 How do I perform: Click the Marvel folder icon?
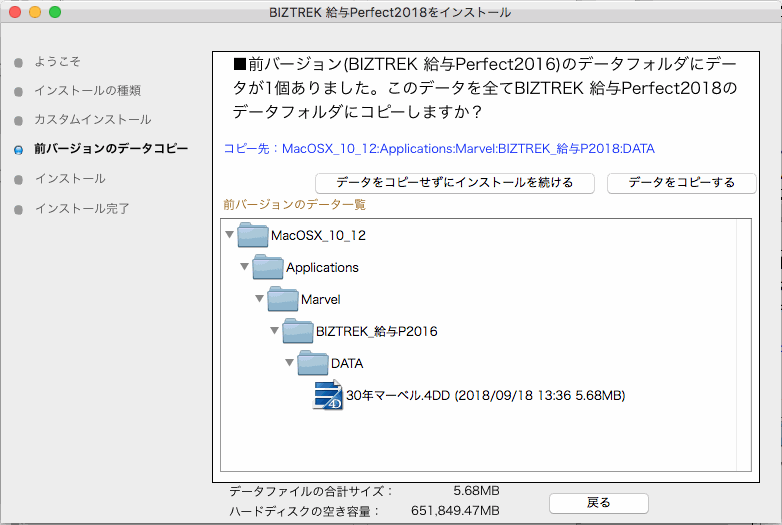(284, 299)
